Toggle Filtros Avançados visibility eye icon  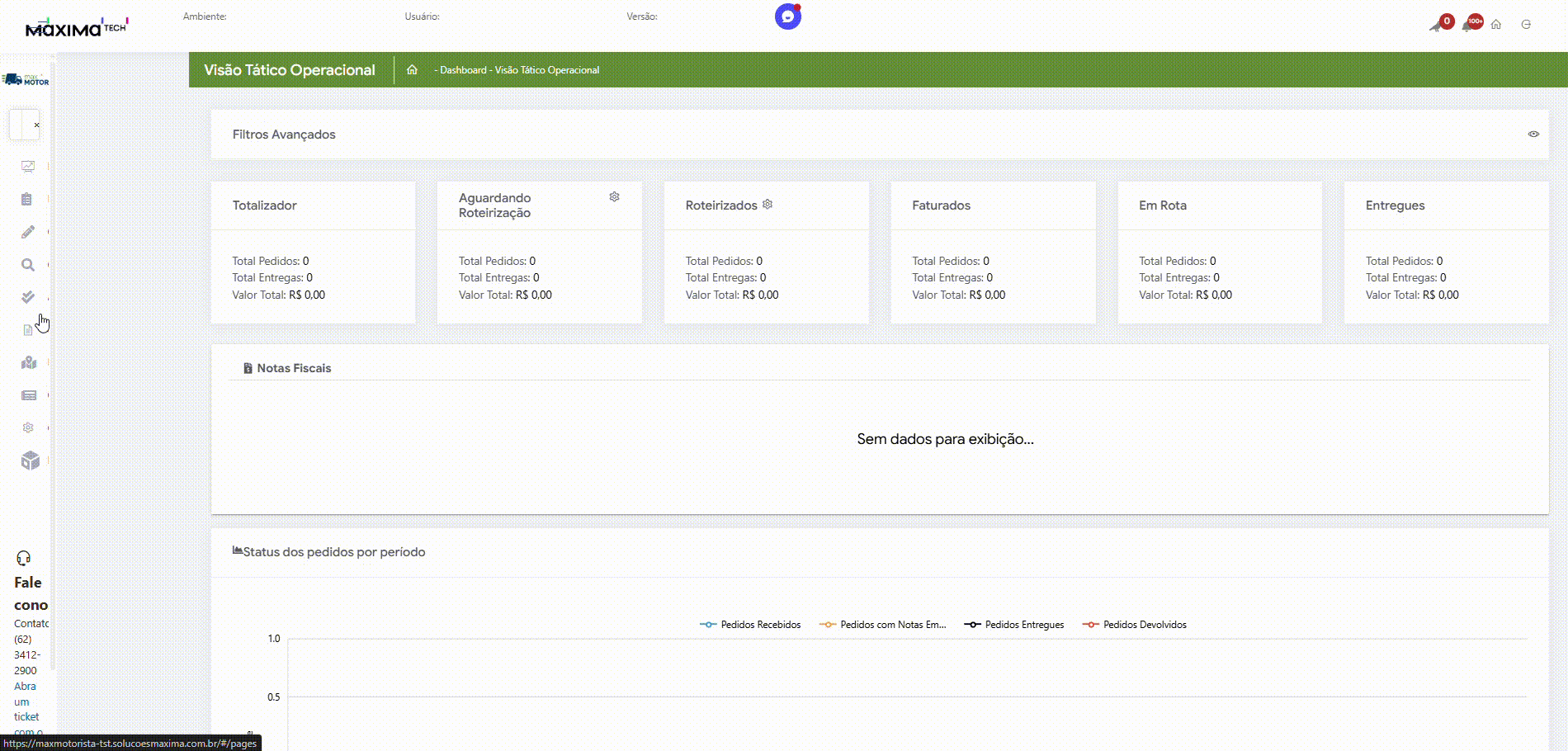pos(1533,135)
